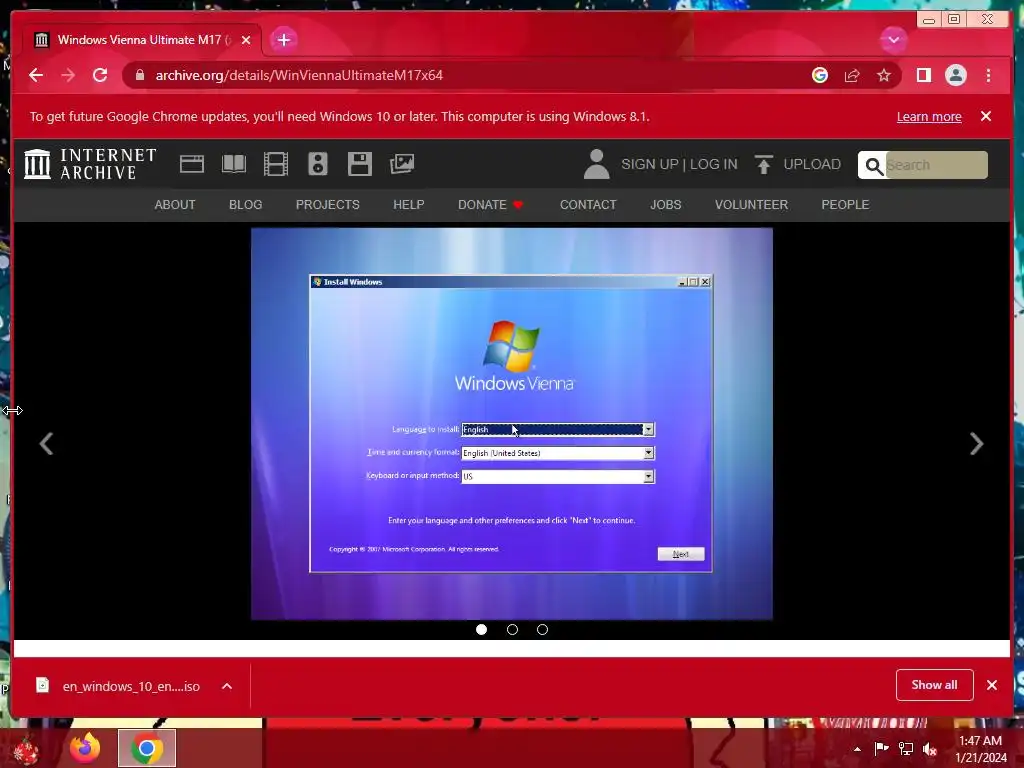
Task: Open the Texts book icon
Action: (x=234, y=164)
